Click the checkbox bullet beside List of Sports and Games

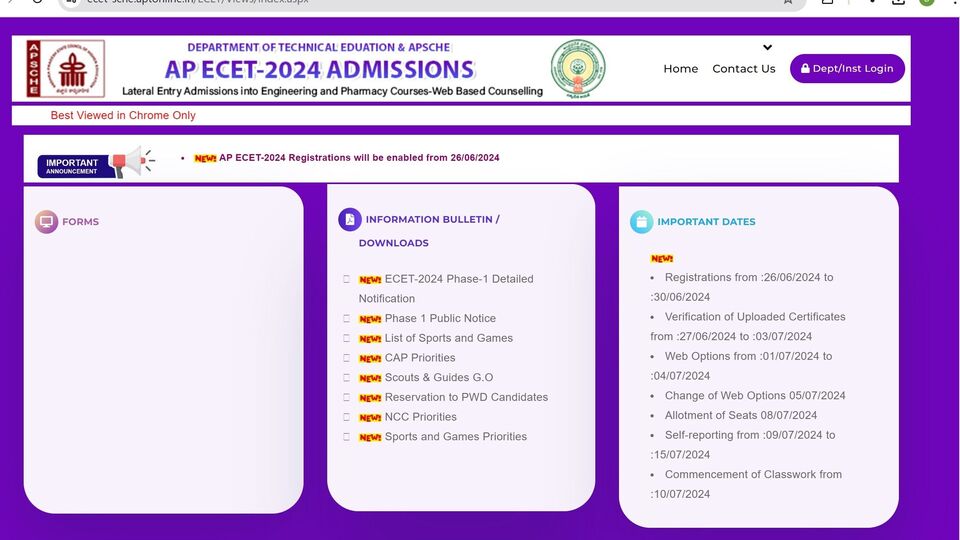pos(347,338)
